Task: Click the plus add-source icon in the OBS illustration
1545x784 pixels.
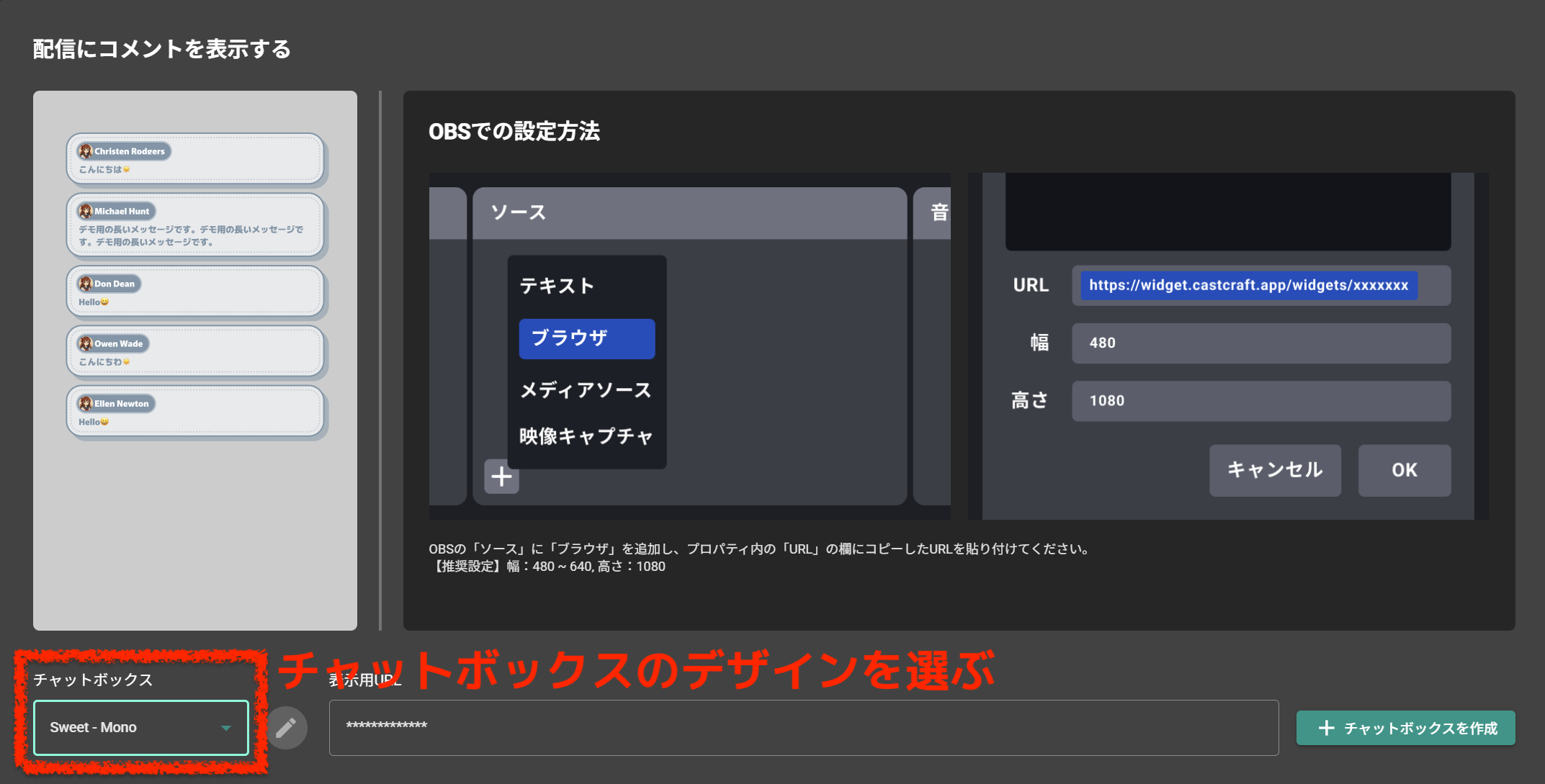Action: click(501, 477)
